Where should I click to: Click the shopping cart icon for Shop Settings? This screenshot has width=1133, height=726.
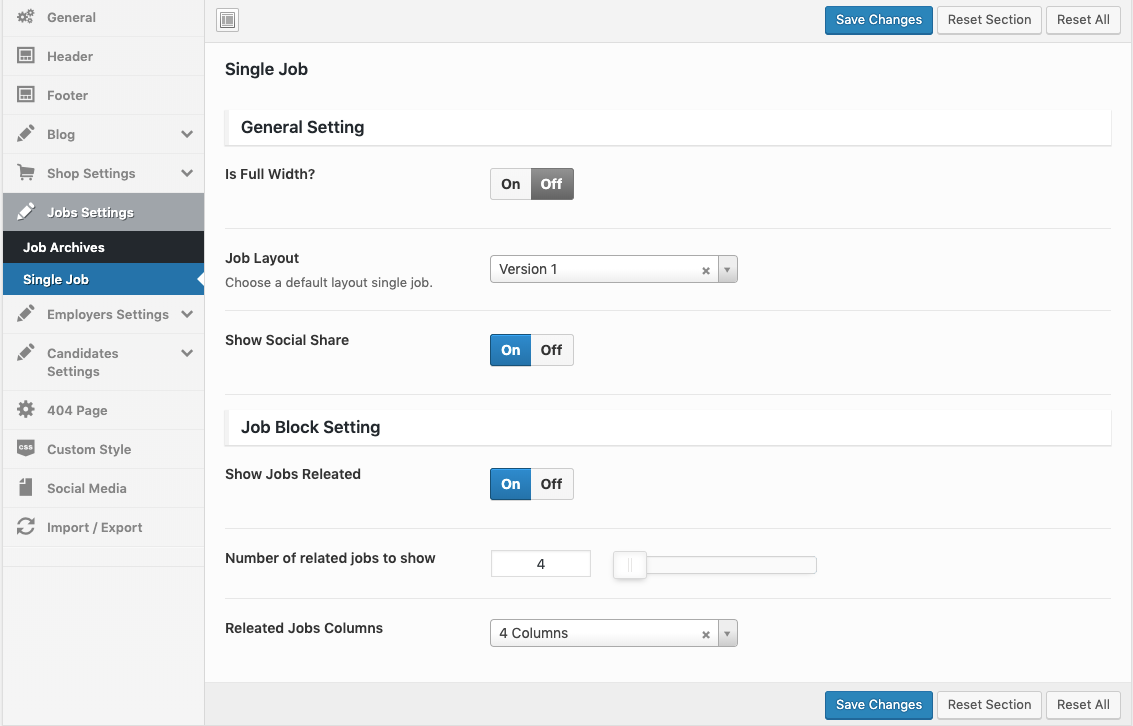pyautogui.click(x=26, y=173)
